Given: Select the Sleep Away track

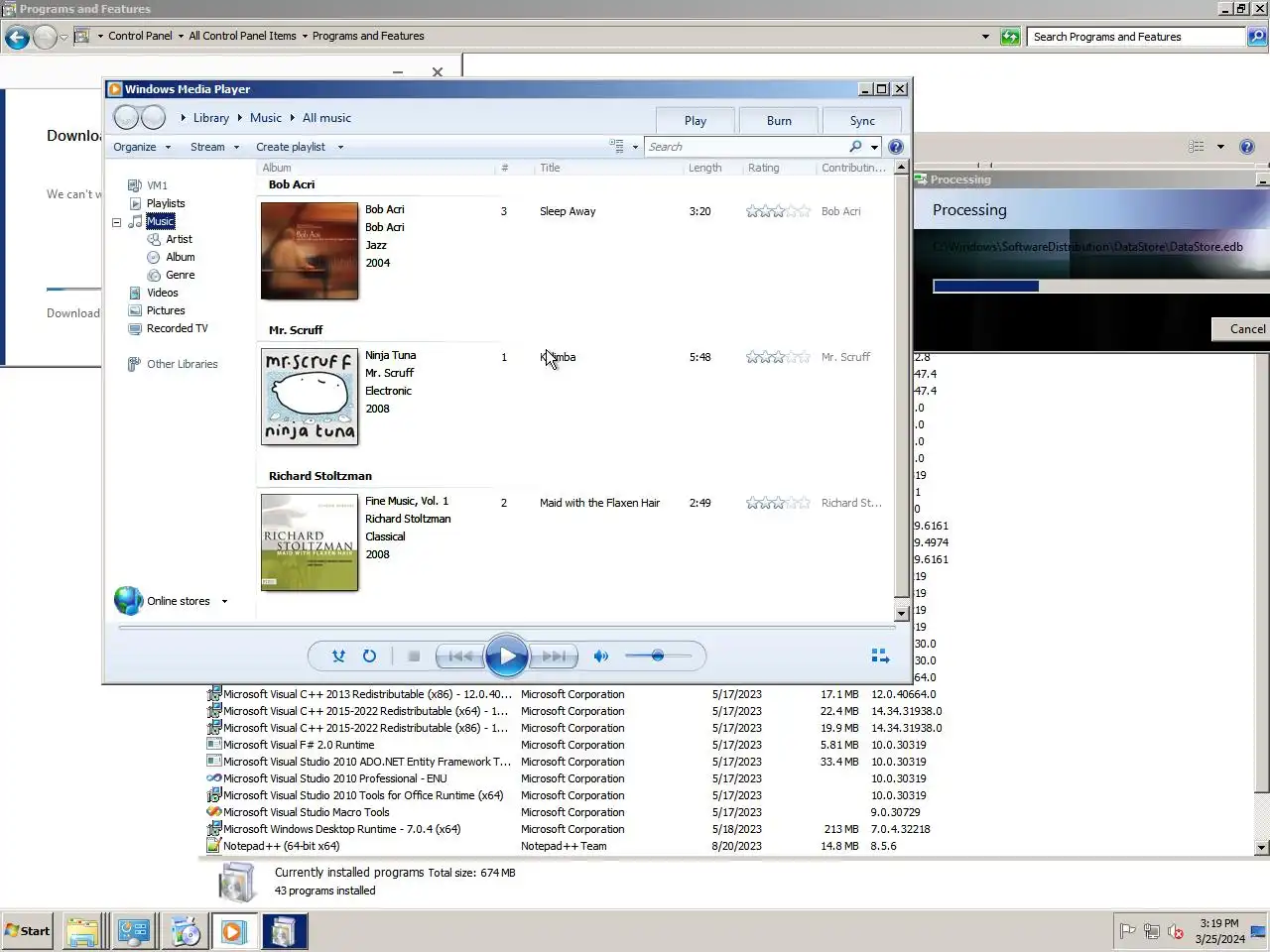Looking at the screenshot, I should point(568,211).
